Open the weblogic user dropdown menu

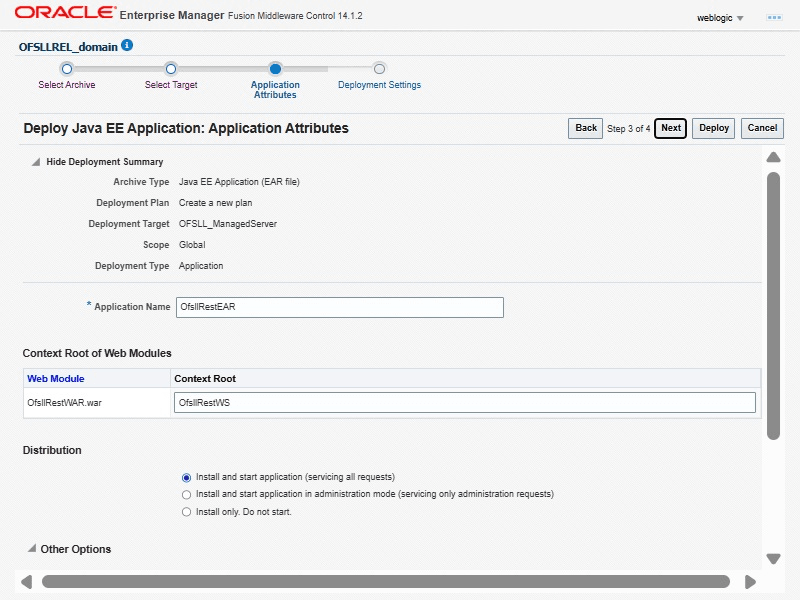[720, 18]
